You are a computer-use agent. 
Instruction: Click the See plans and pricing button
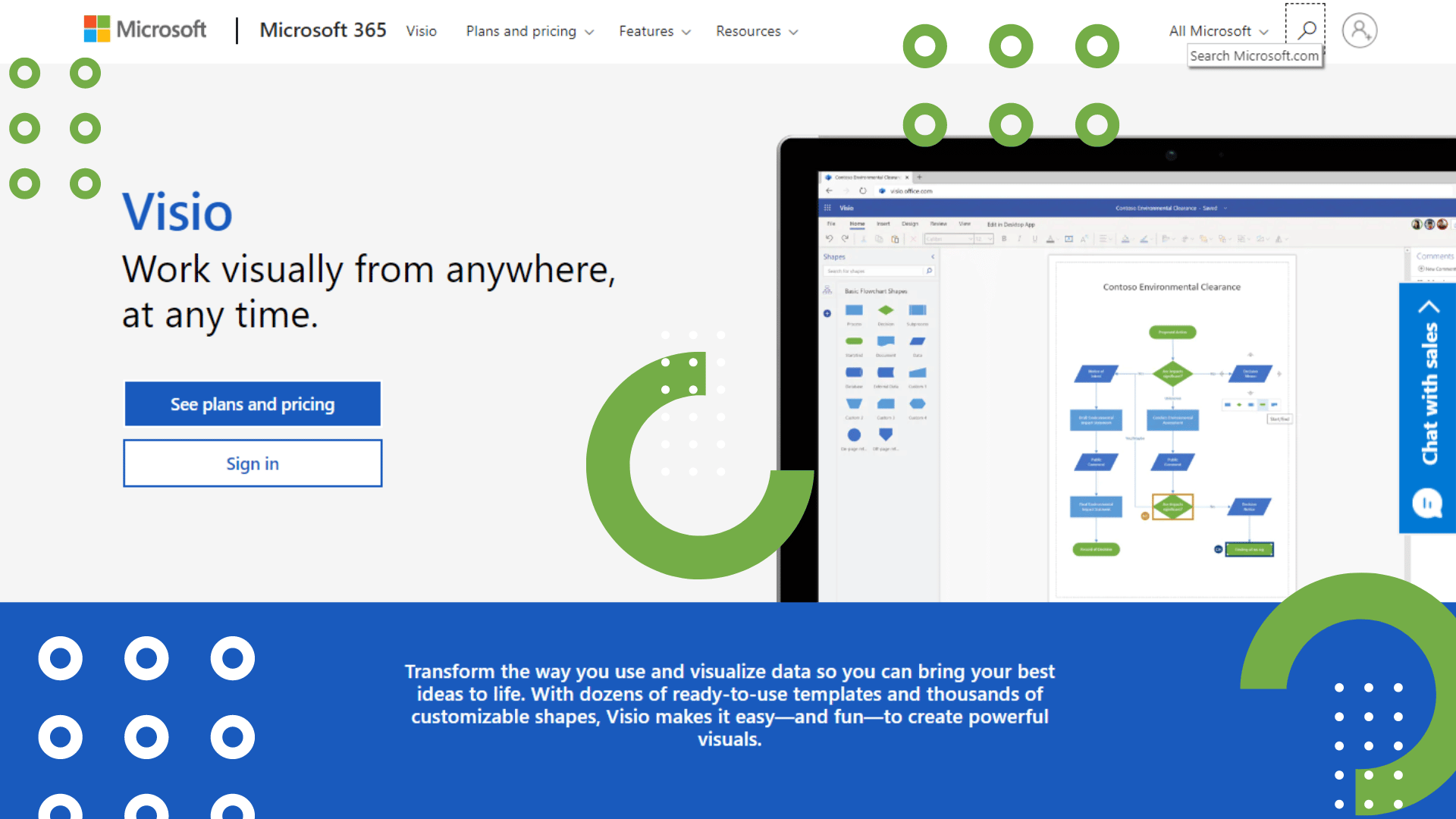pyautogui.click(x=252, y=403)
